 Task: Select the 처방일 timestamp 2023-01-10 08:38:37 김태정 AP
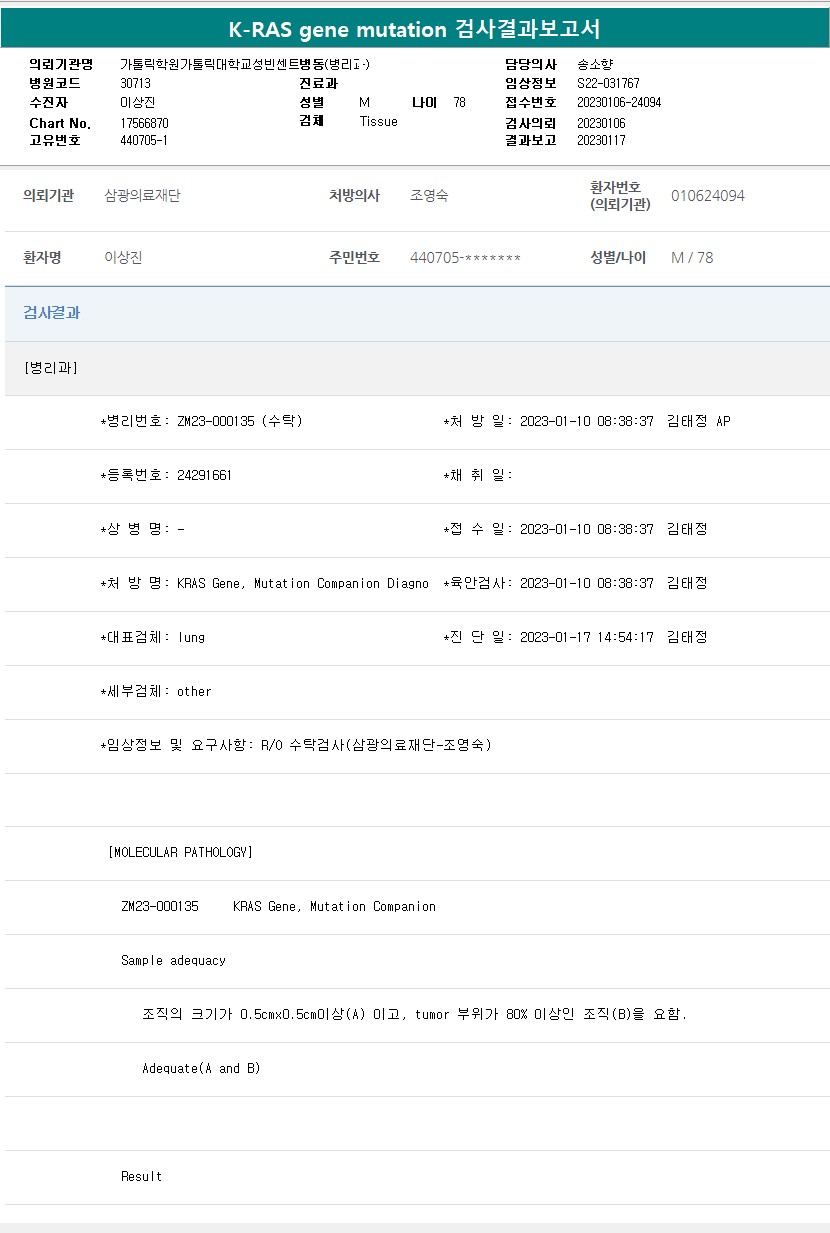(625, 421)
